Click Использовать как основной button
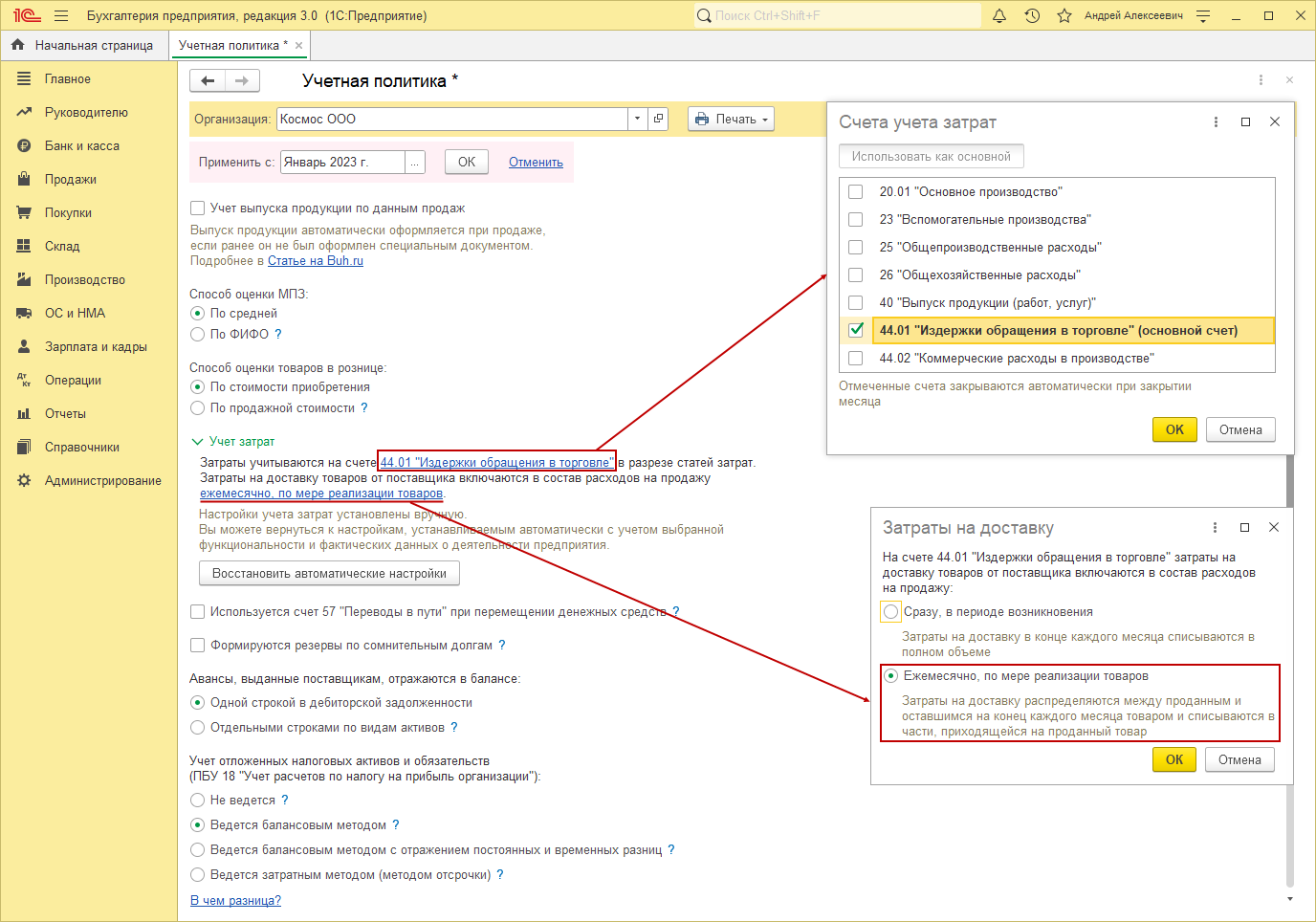 932,156
